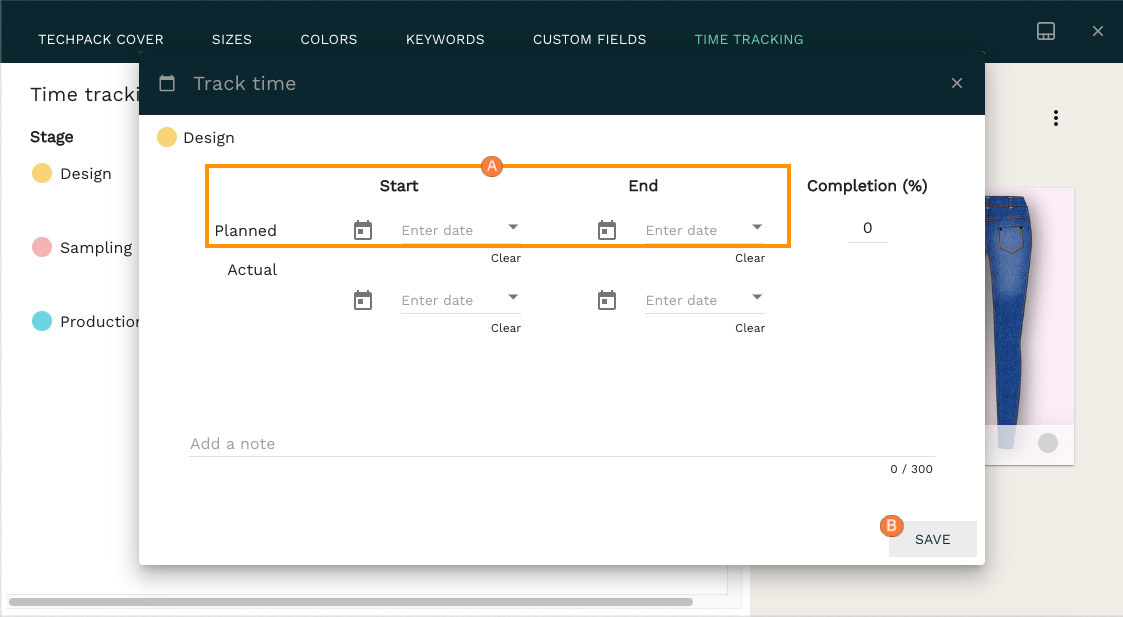Open the Actual End calendar picker icon
The image size is (1123, 617).
tap(607, 300)
